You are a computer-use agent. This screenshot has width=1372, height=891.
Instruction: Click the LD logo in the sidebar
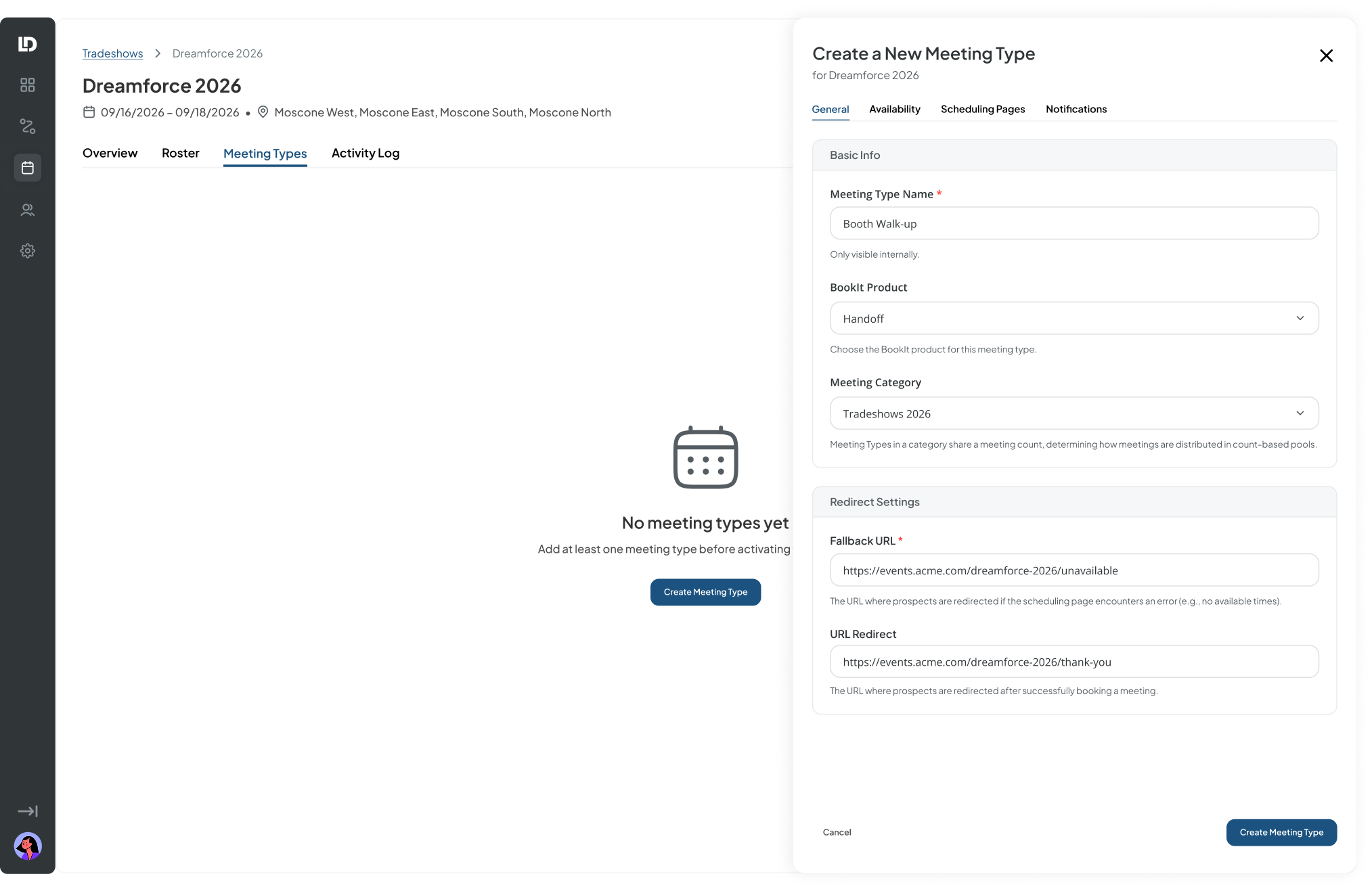coord(27,44)
